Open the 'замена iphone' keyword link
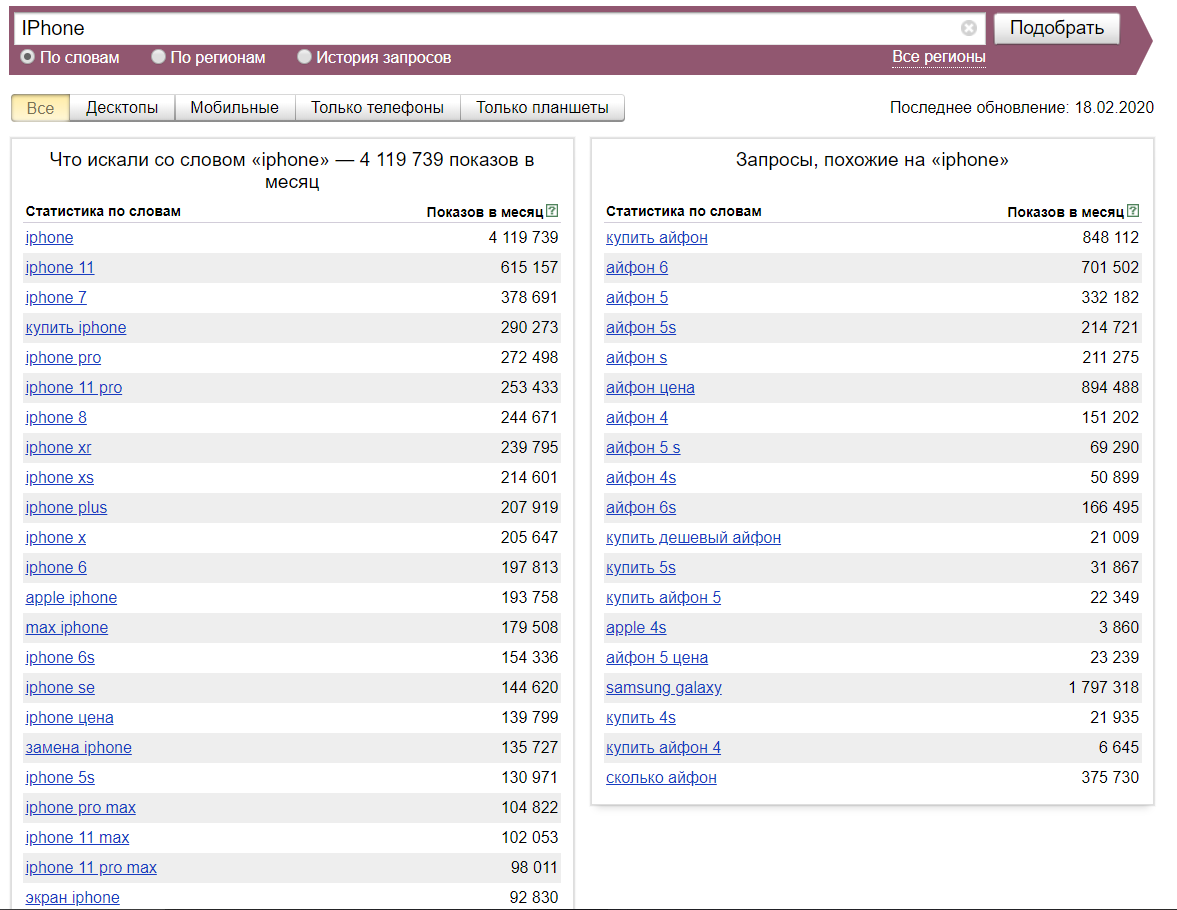The width and height of the screenshot is (1177, 910). (79, 748)
